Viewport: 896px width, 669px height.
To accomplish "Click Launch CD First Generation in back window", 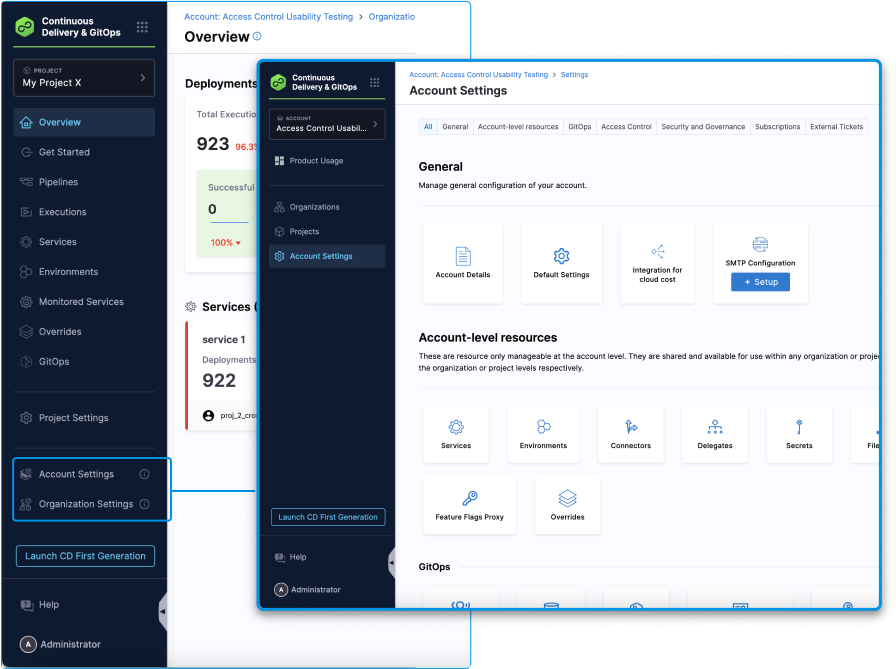I will point(85,556).
